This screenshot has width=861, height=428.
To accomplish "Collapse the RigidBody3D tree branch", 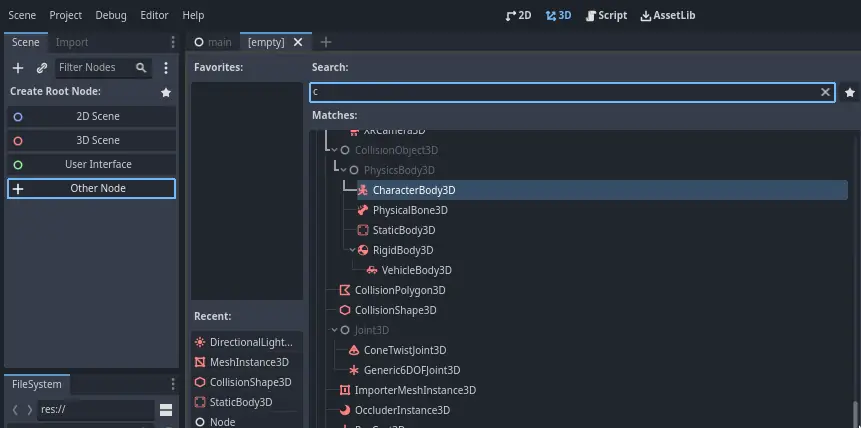I will tap(352, 250).
